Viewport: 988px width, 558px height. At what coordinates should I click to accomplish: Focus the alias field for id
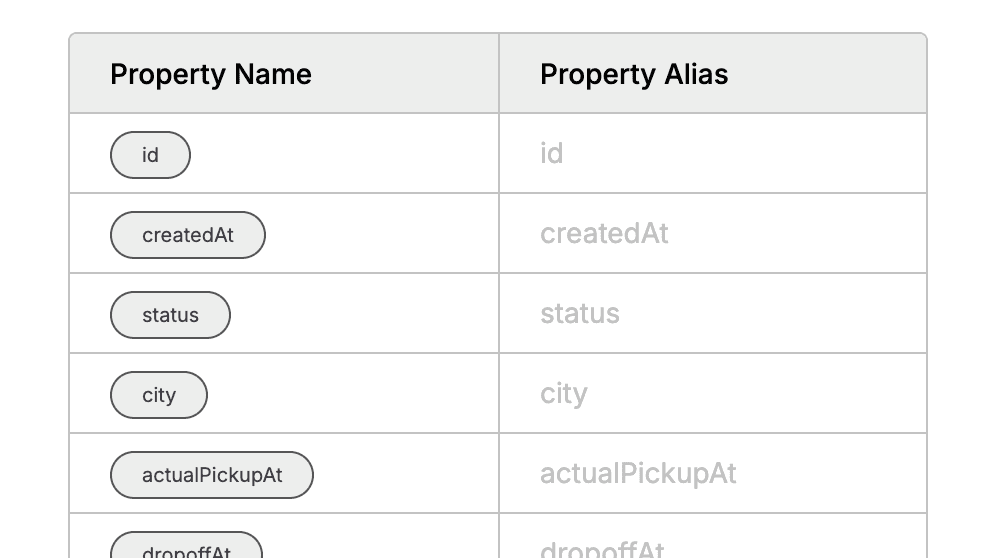713,154
